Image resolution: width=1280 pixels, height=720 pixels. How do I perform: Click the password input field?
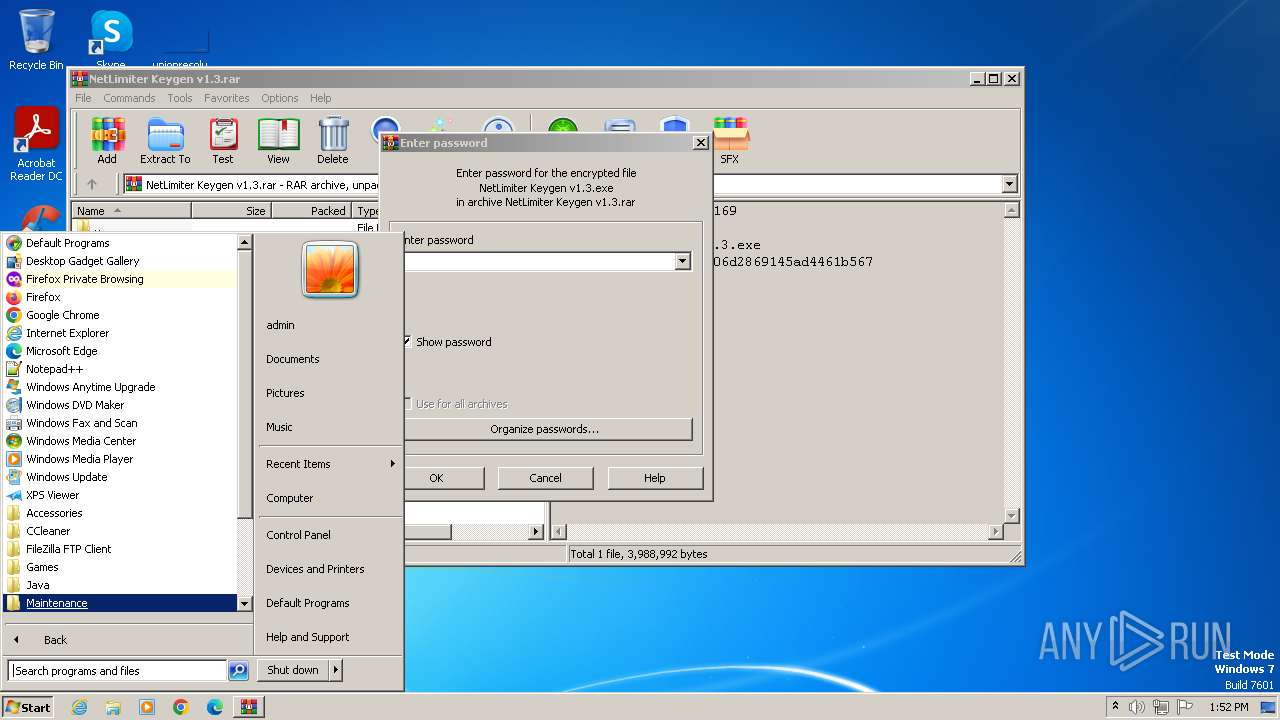click(539, 262)
